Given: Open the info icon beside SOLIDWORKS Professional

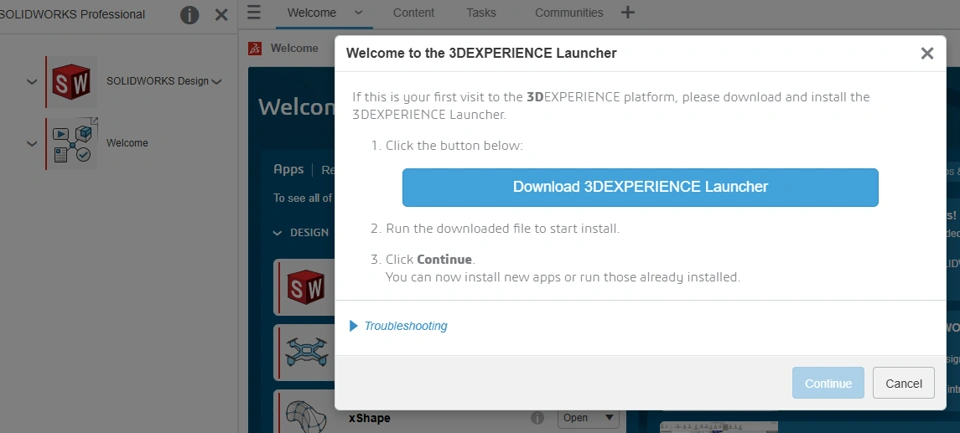Looking at the screenshot, I should click(x=190, y=15).
